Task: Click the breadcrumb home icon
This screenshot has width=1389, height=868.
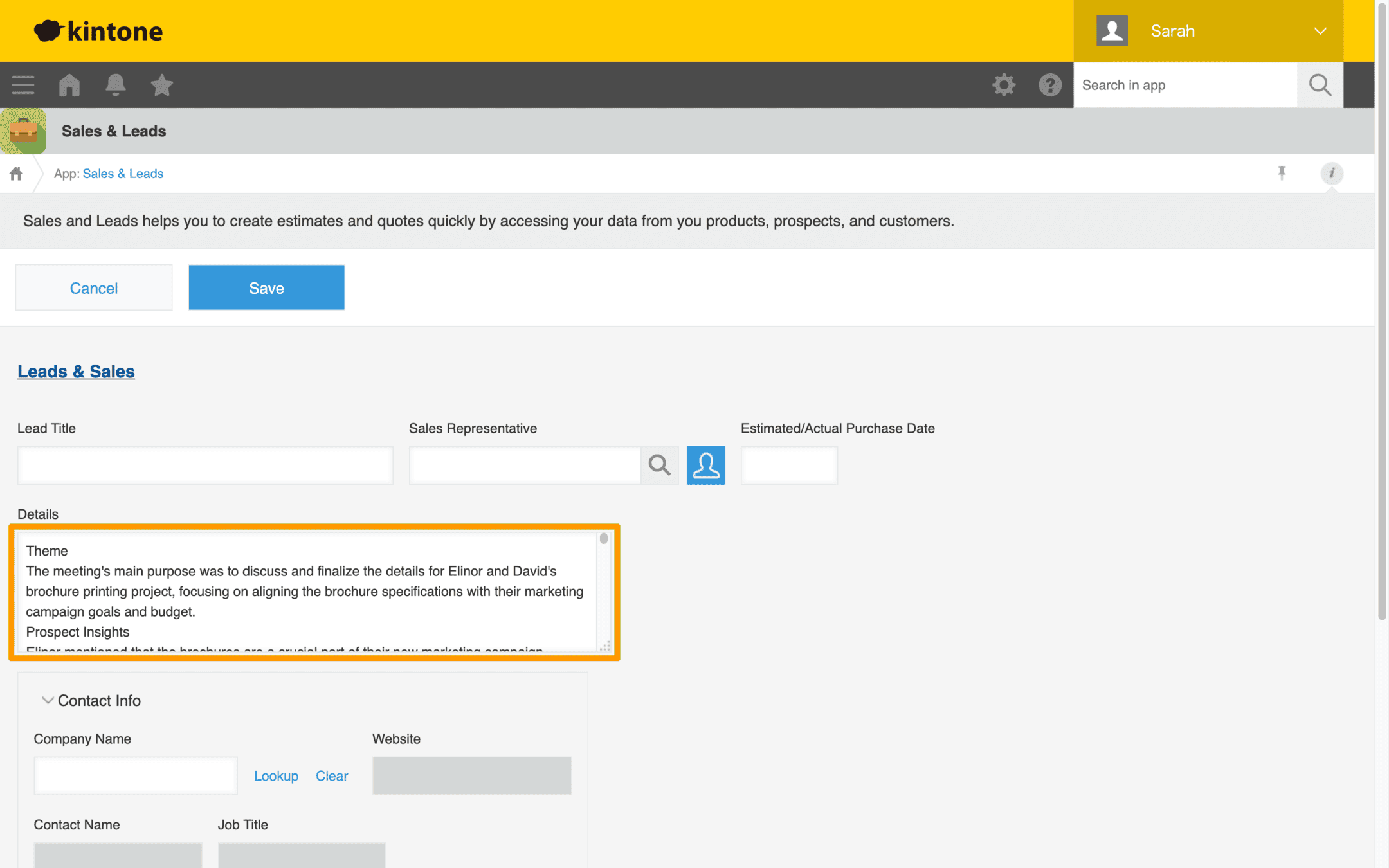Action: coord(16,174)
